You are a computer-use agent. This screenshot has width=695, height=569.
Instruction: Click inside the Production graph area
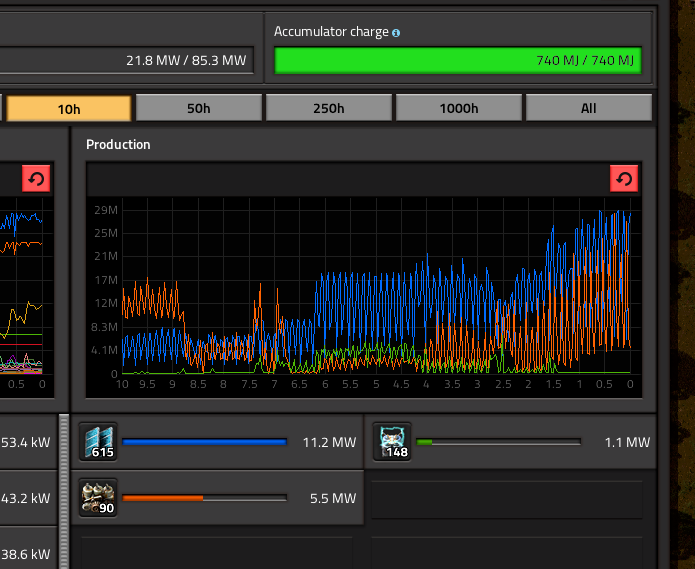click(376, 290)
